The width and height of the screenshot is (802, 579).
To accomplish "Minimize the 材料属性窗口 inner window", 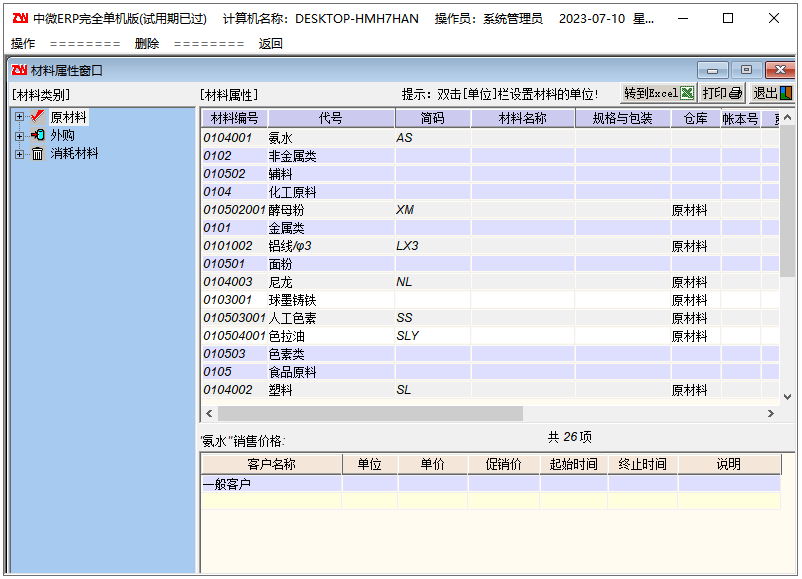I will point(712,70).
